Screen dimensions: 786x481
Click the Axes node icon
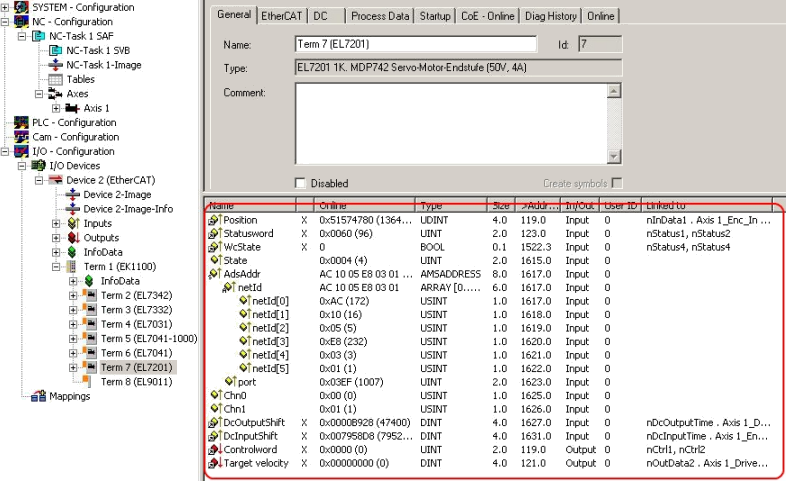pyautogui.click(x=56, y=94)
